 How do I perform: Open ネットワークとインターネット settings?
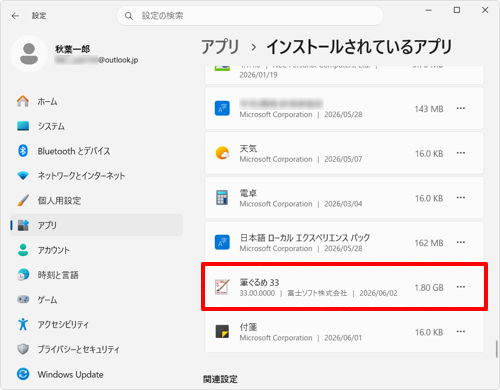(96, 175)
